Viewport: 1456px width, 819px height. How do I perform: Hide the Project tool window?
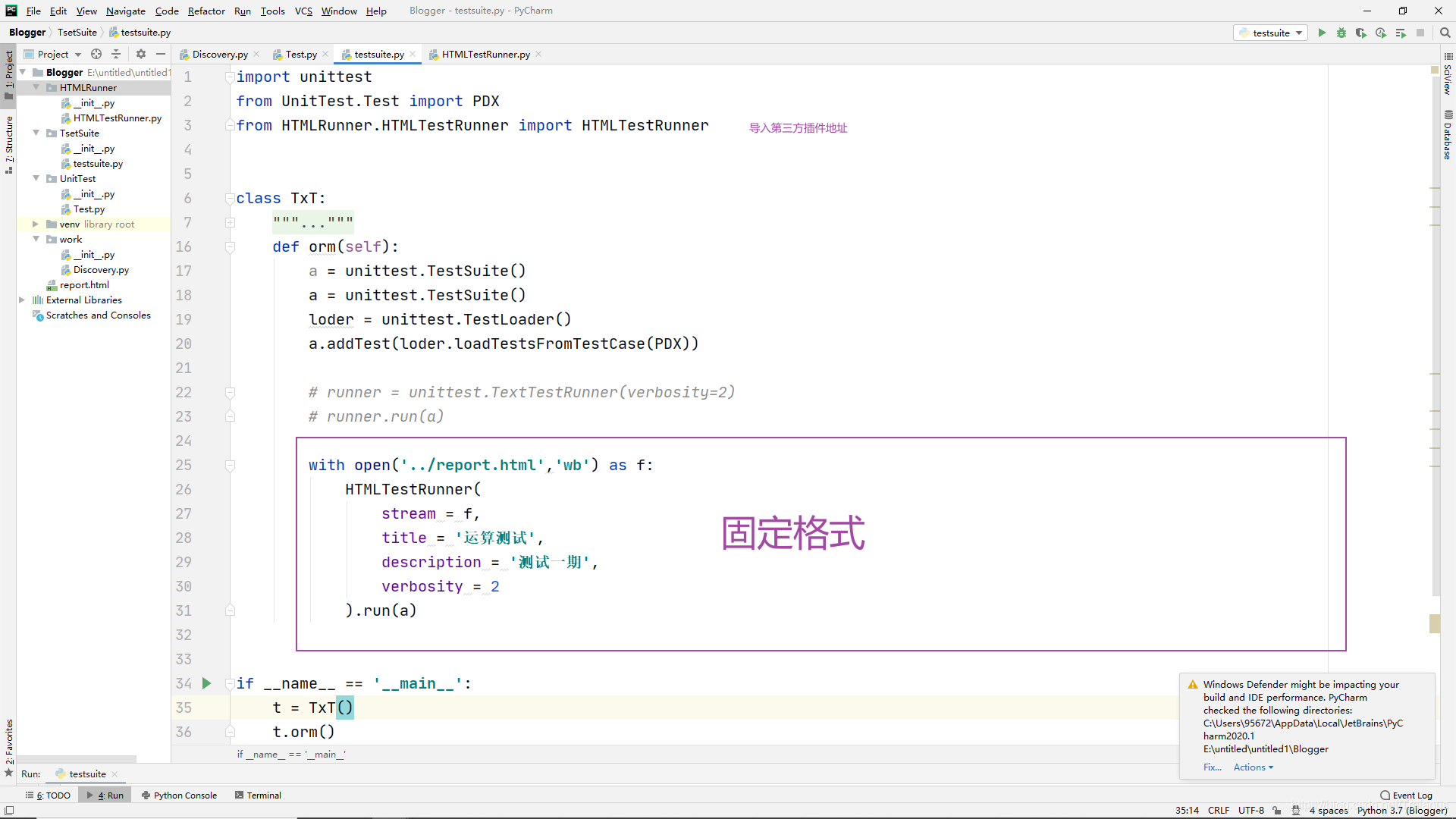[161, 54]
